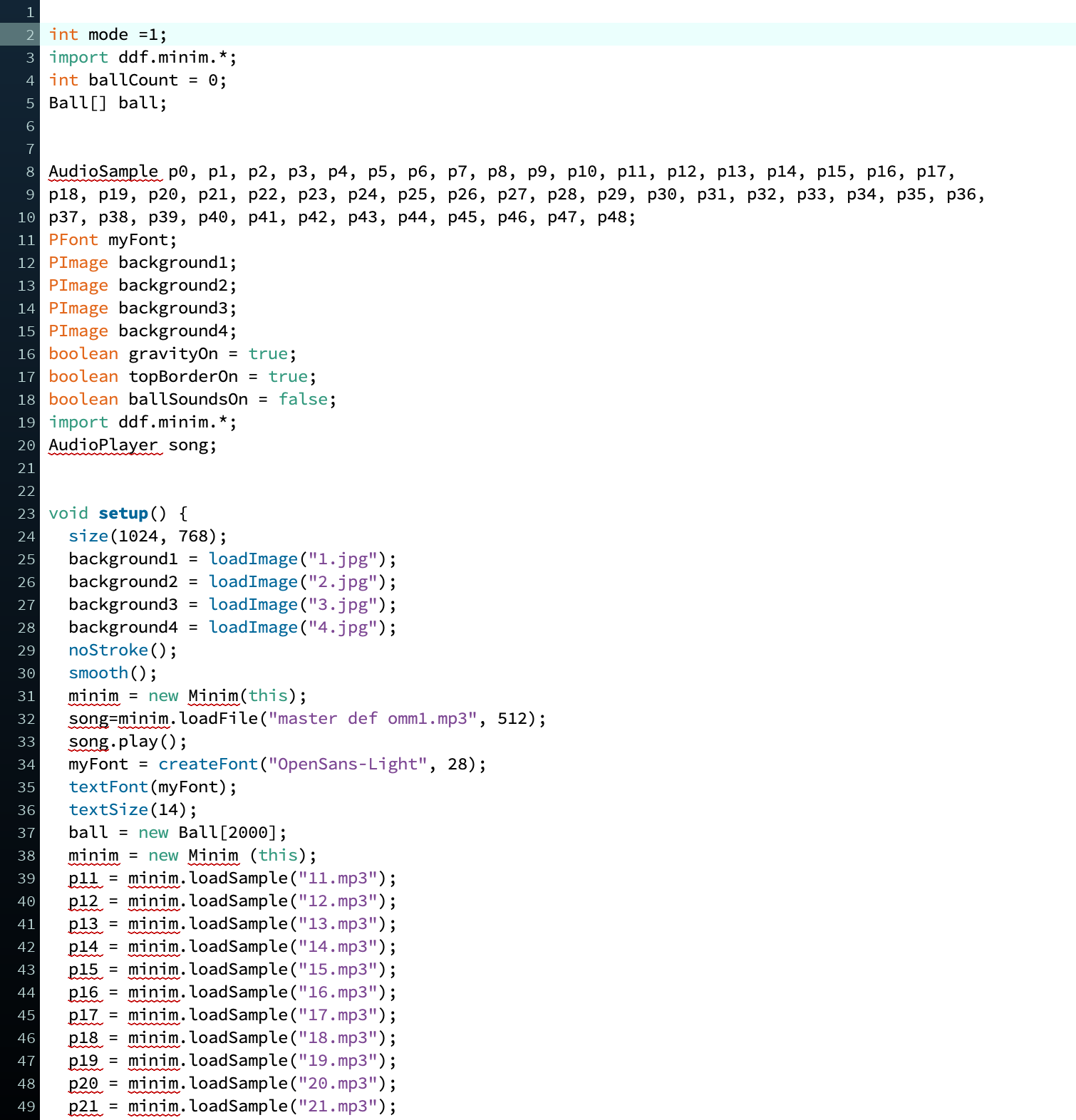Click the p13 loadSample("13.mp3") line
The width and height of the screenshot is (1076, 1120).
coord(232,923)
